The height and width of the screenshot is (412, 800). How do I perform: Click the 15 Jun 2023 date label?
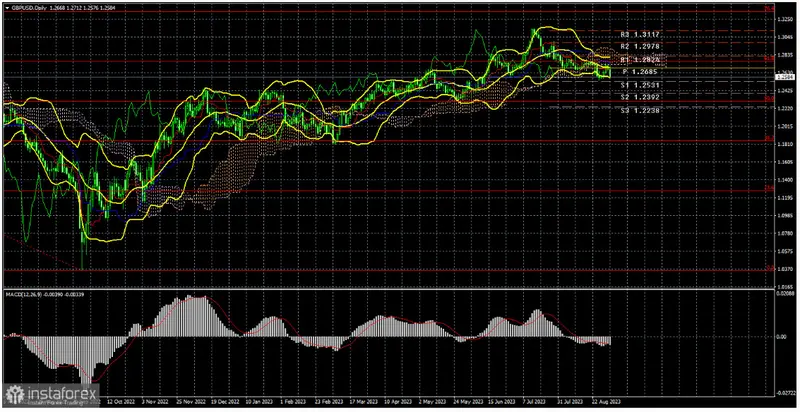click(502, 403)
